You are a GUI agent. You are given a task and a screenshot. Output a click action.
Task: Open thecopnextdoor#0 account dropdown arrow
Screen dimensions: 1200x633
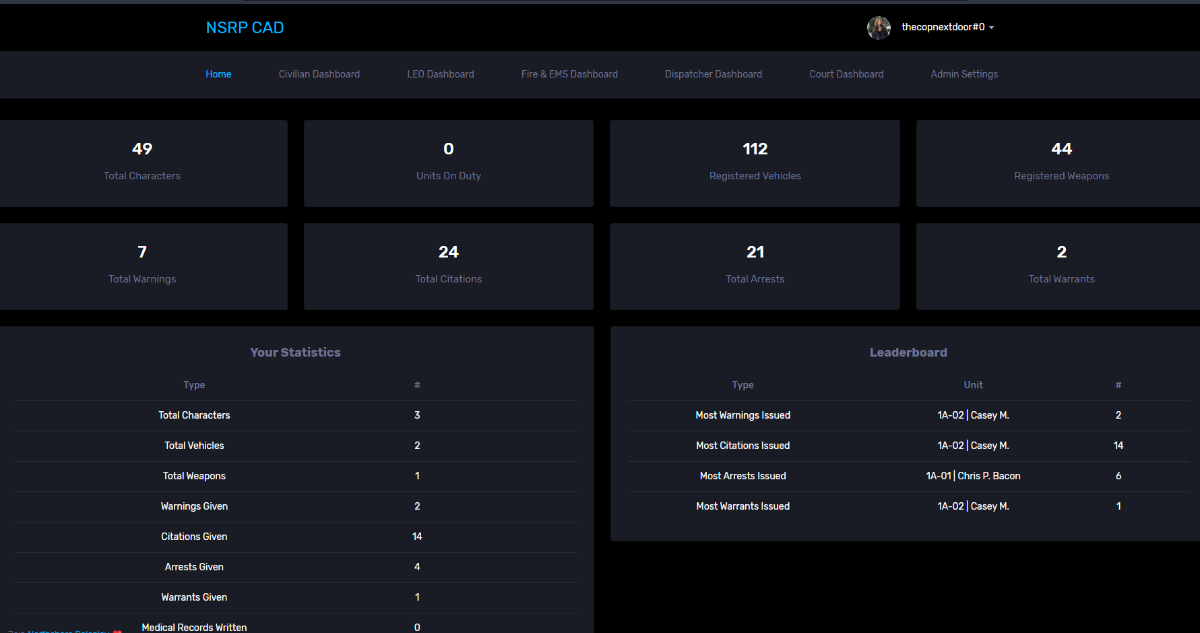[991, 28]
